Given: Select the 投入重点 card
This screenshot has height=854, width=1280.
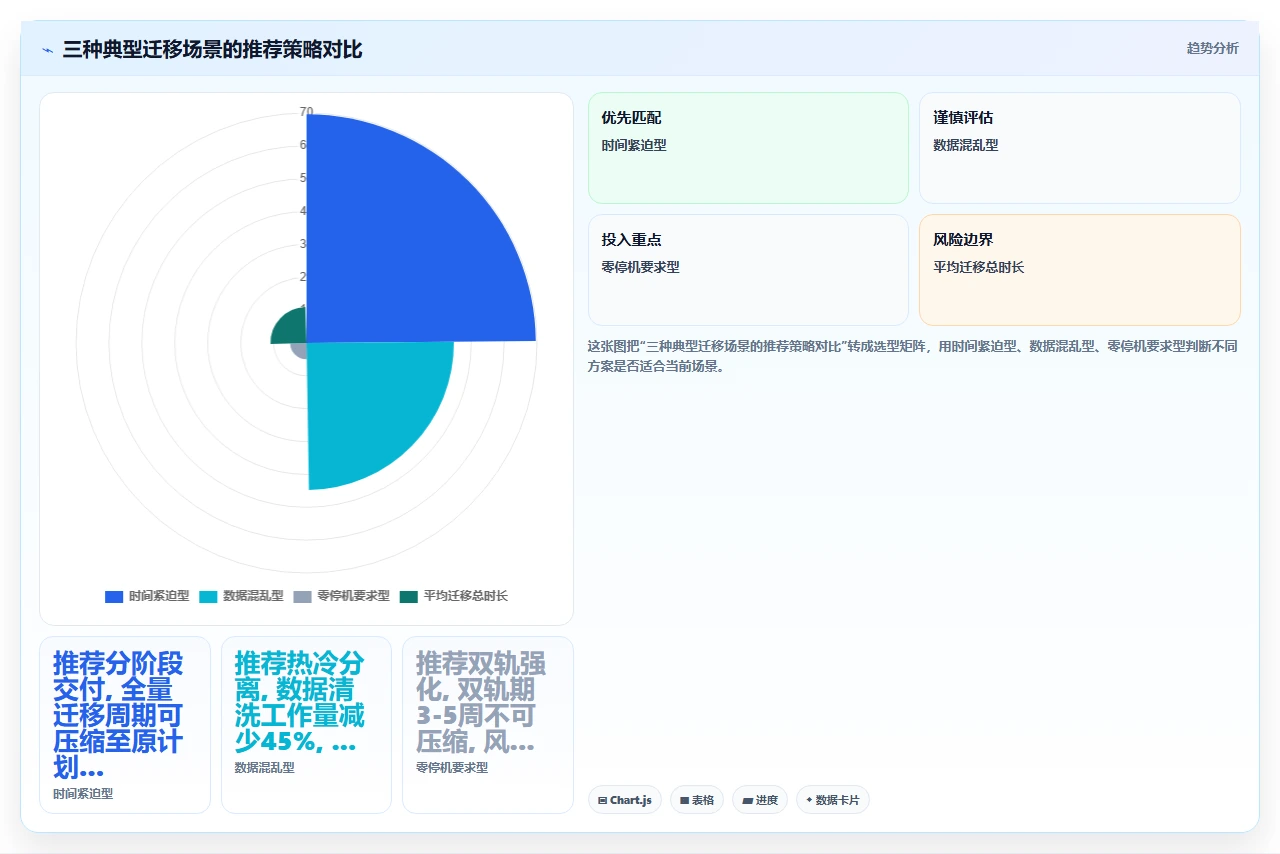Looking at the screenshot, I should click(x=748, y=270).
